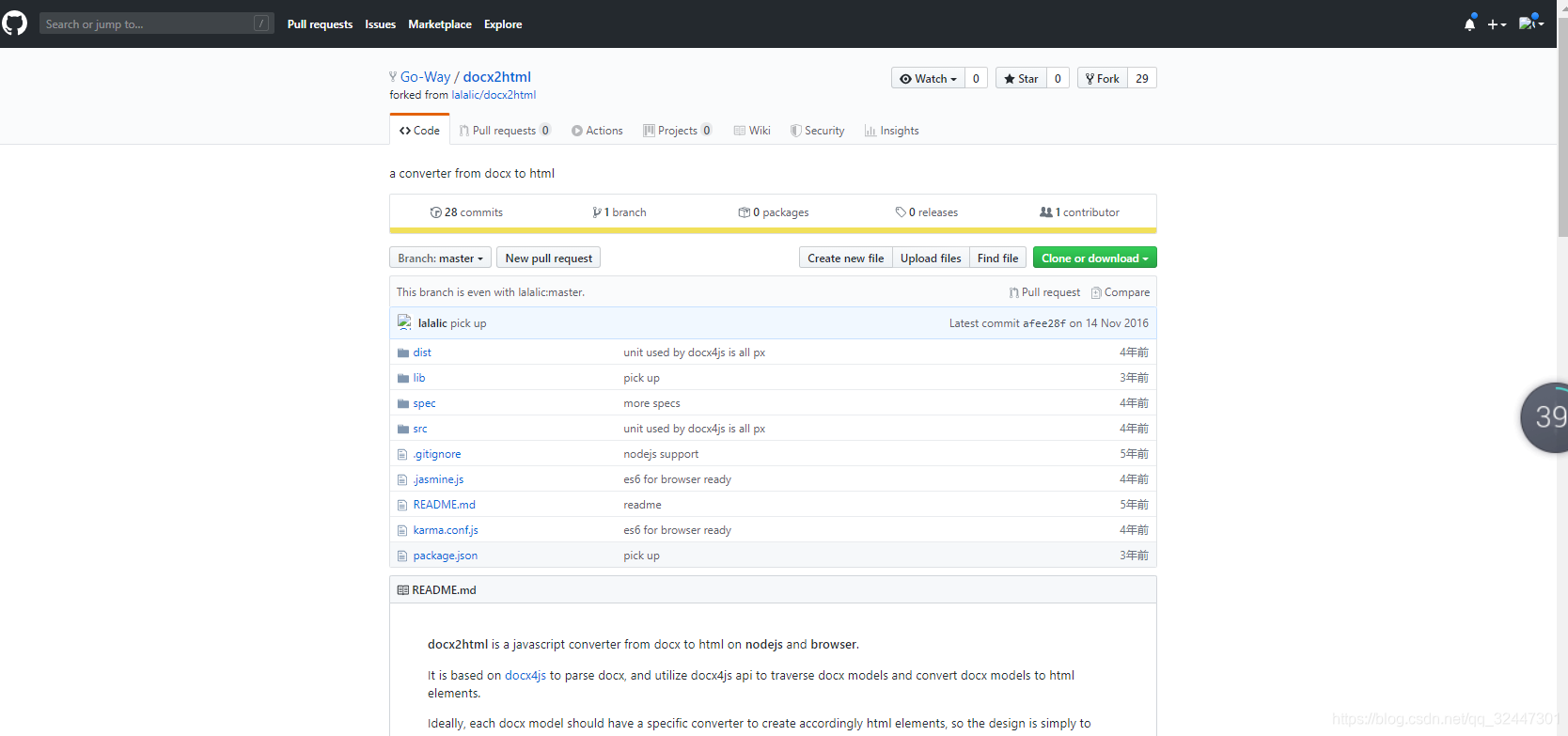Open the src folder

pos(420,429)
